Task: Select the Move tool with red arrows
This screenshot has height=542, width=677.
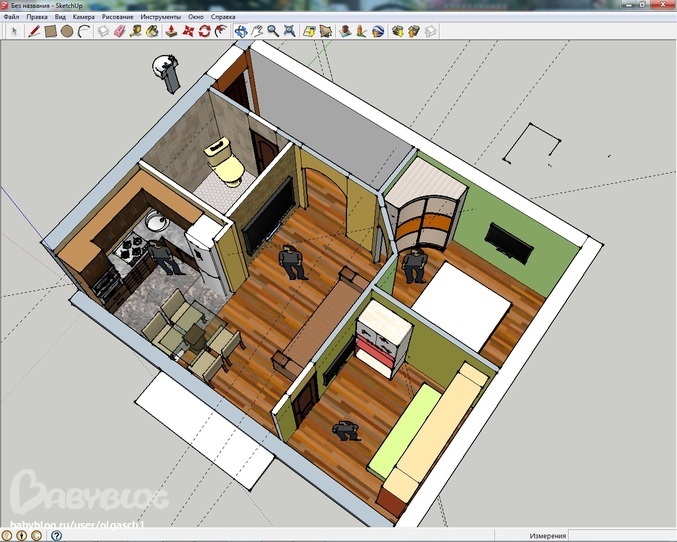Action: [188, 31]
